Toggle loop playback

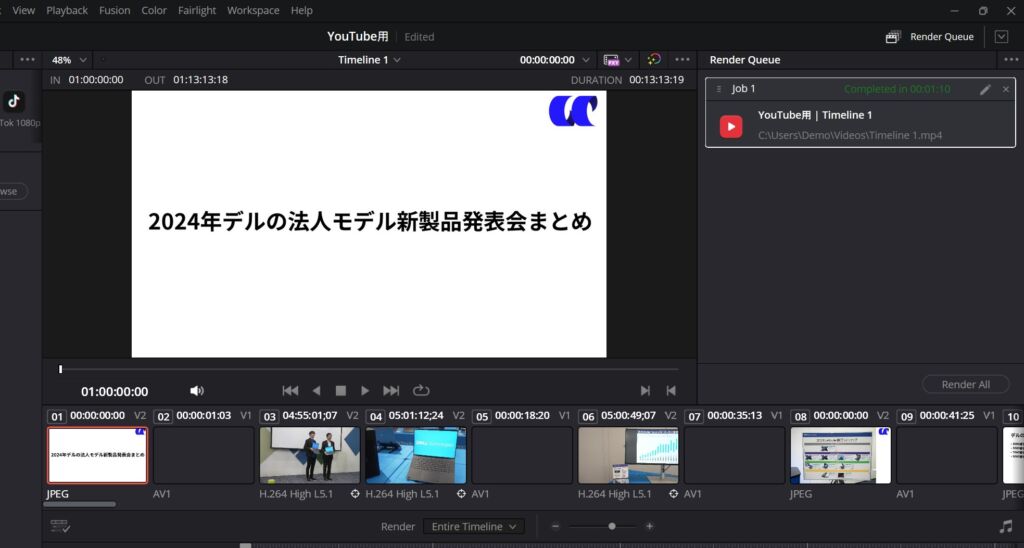click(421, 391)
